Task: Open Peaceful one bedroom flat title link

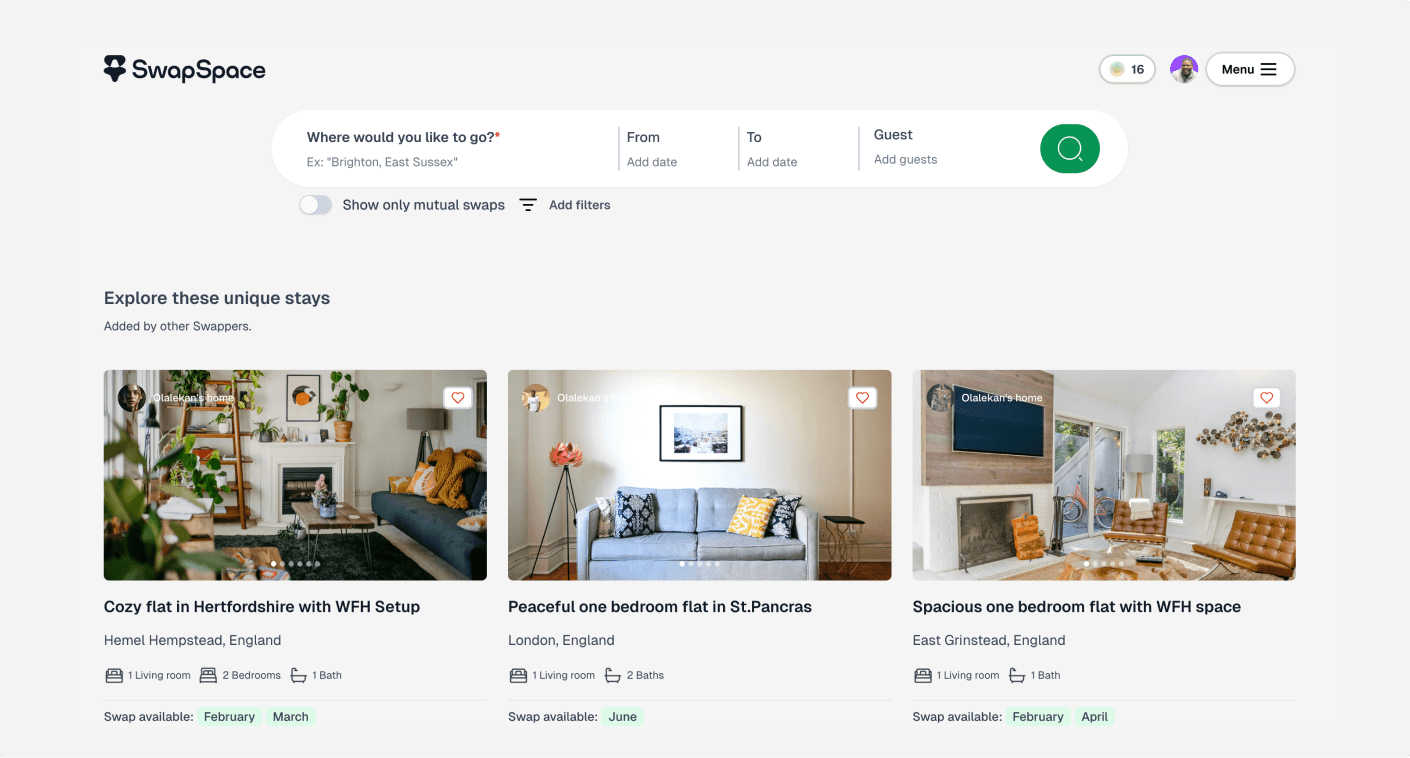Action: point(660,607)
